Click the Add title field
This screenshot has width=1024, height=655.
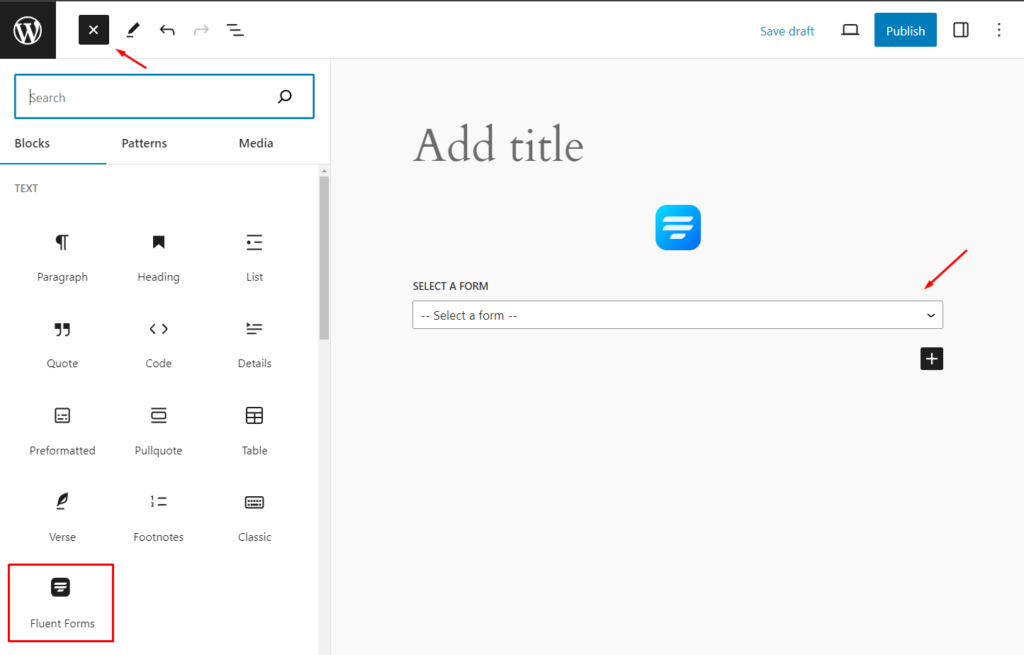coord(498,145)
